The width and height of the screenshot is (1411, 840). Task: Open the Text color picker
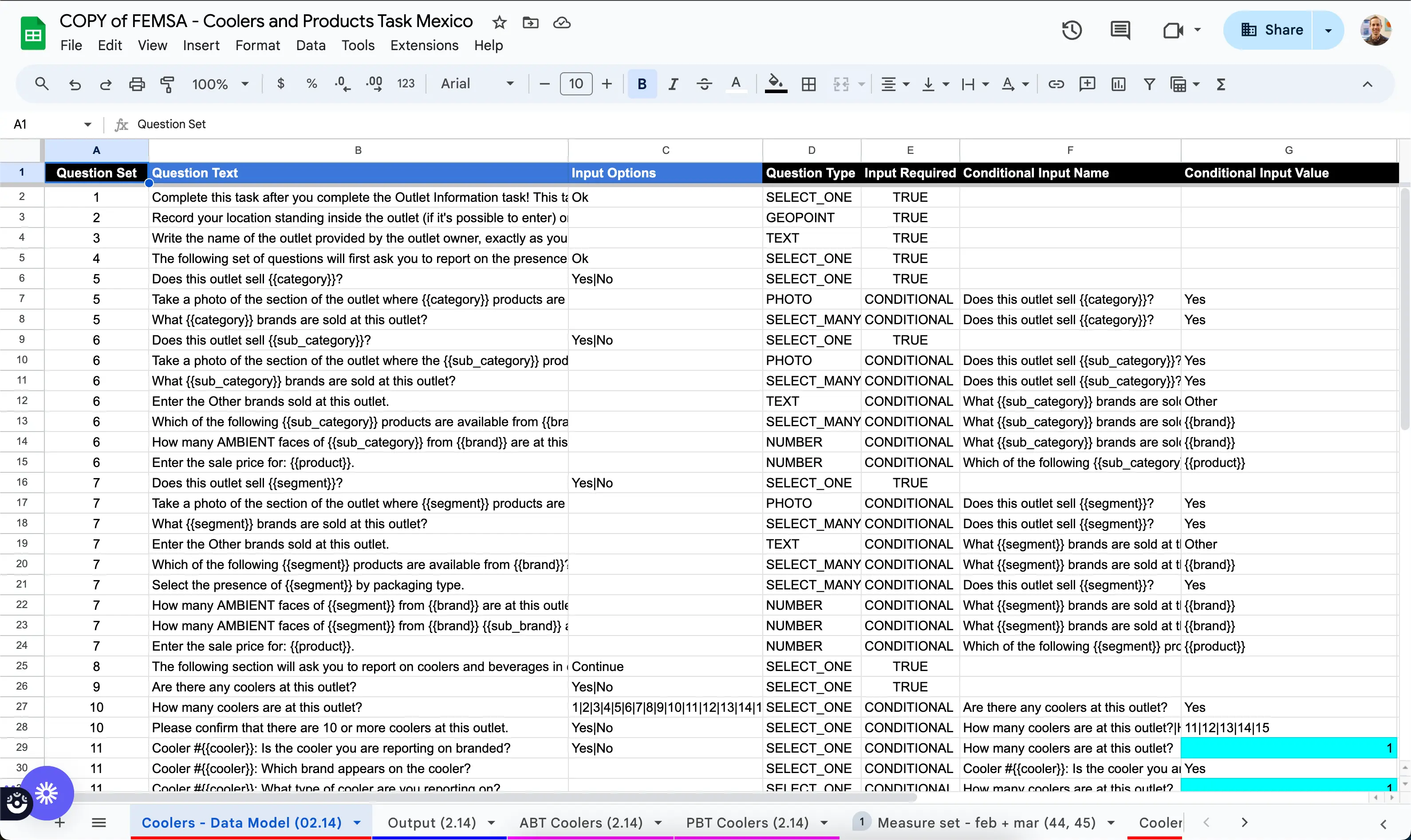click(736, 84)
